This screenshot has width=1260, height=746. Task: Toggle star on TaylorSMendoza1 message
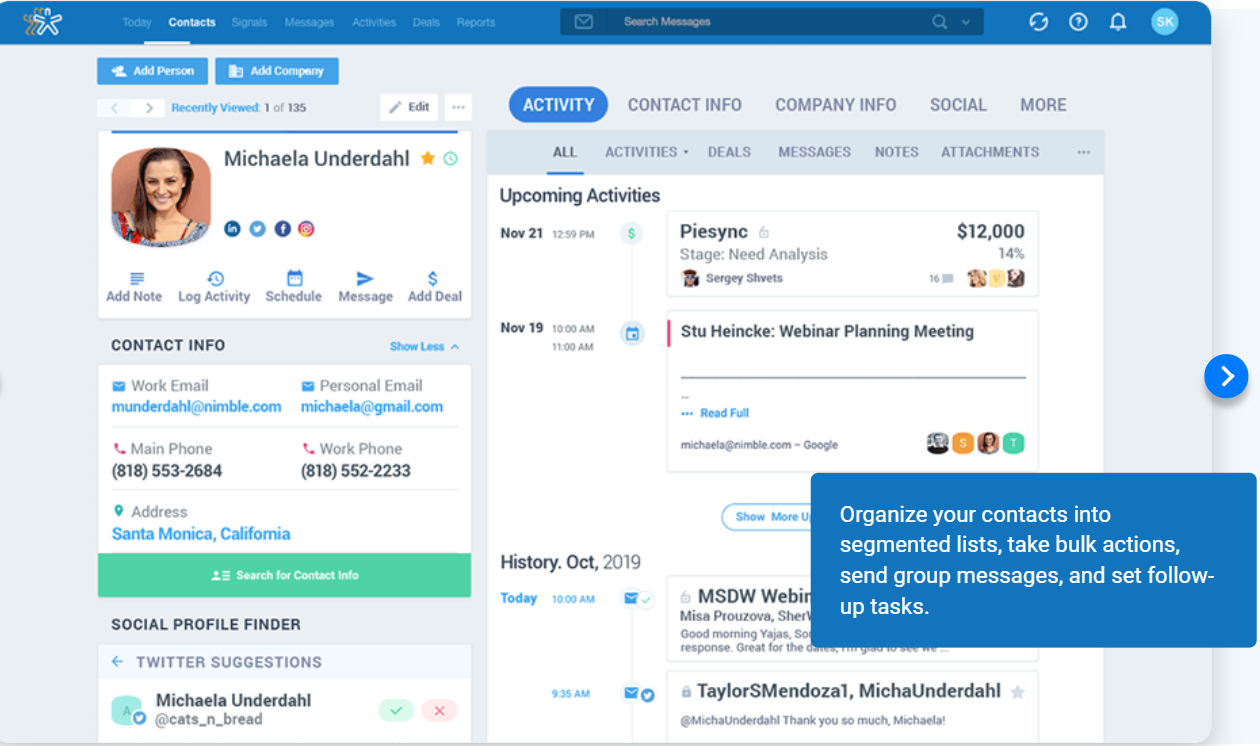point(1017,692)
